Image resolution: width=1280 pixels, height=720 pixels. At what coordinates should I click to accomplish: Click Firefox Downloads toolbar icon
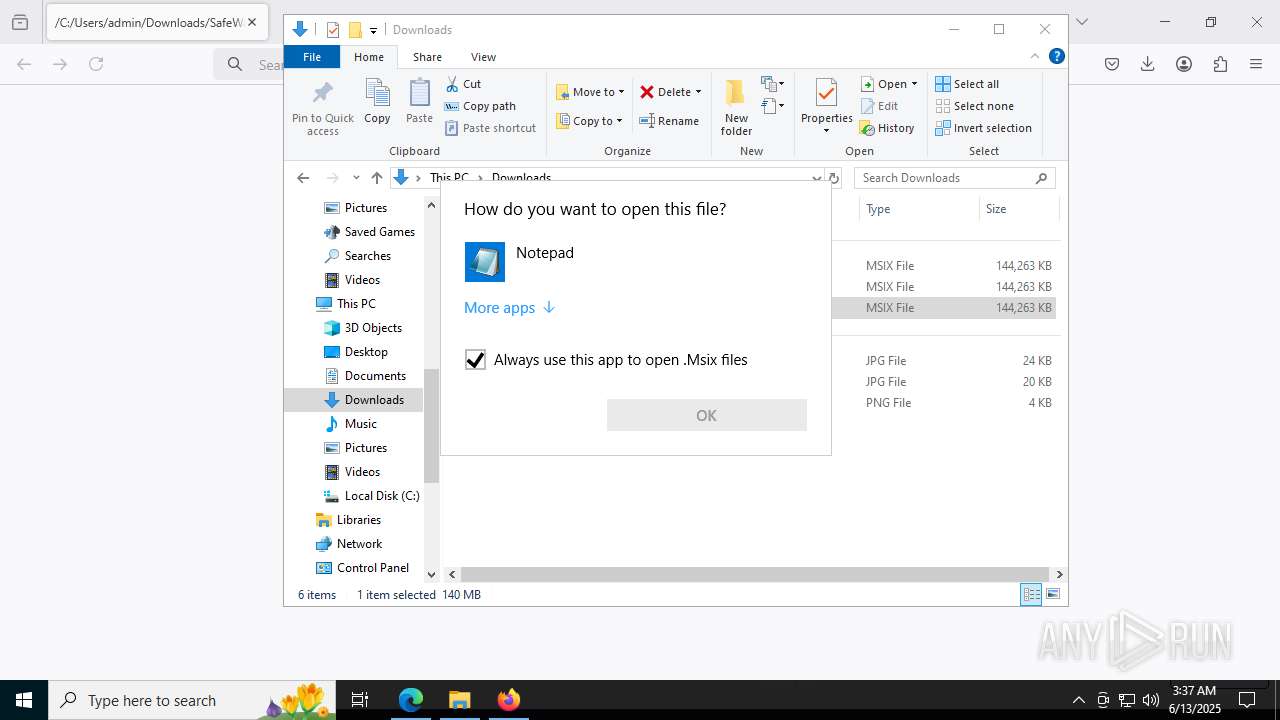coord(1147,64)
